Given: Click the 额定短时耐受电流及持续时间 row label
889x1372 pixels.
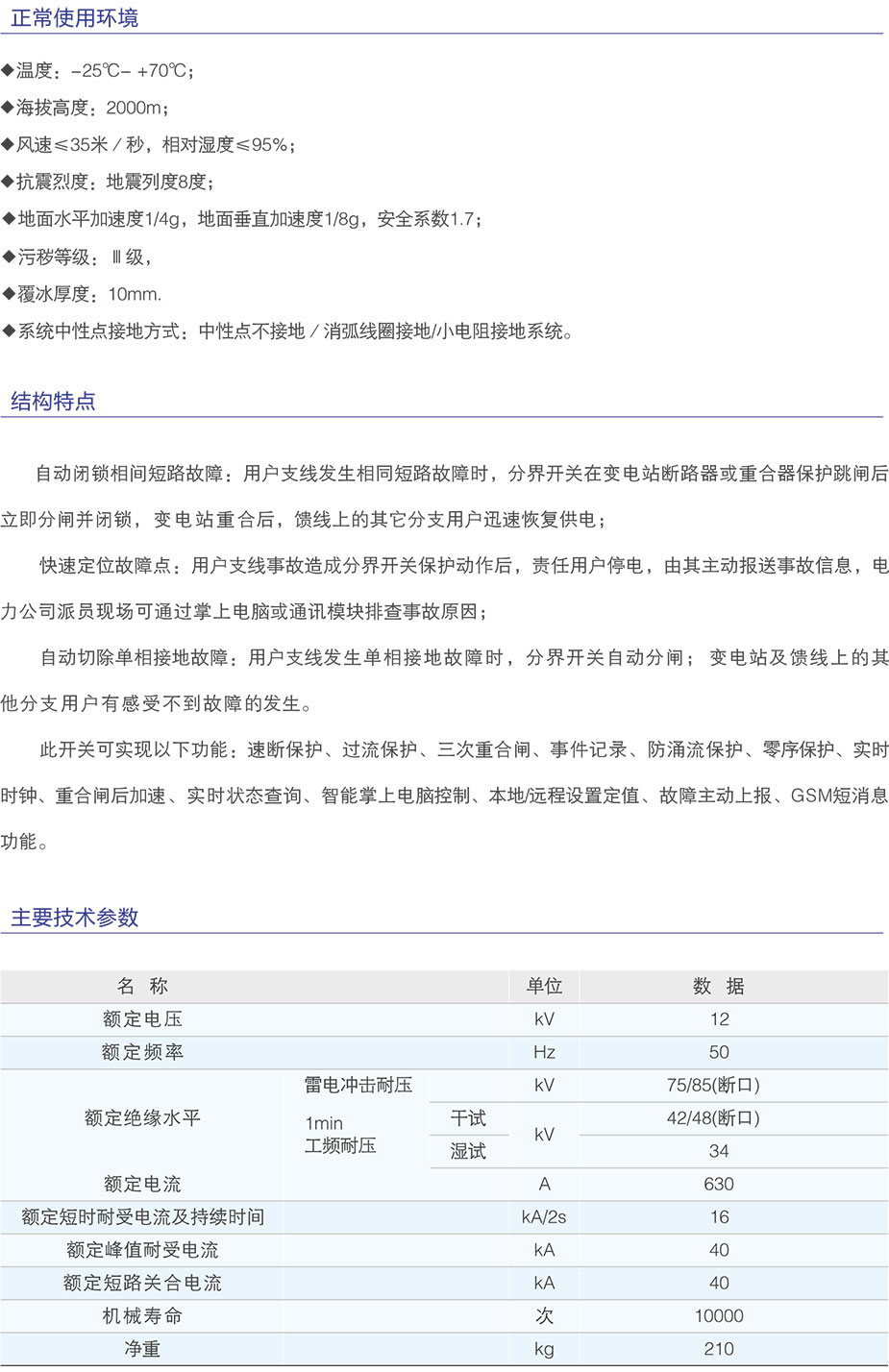Looking at the screenshot, I should point(142,1217).
